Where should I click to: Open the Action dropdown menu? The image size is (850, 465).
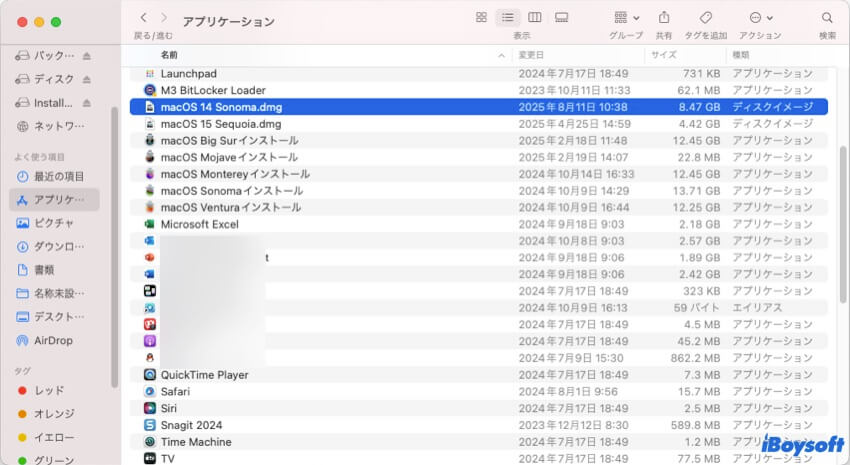coord(760,18)
